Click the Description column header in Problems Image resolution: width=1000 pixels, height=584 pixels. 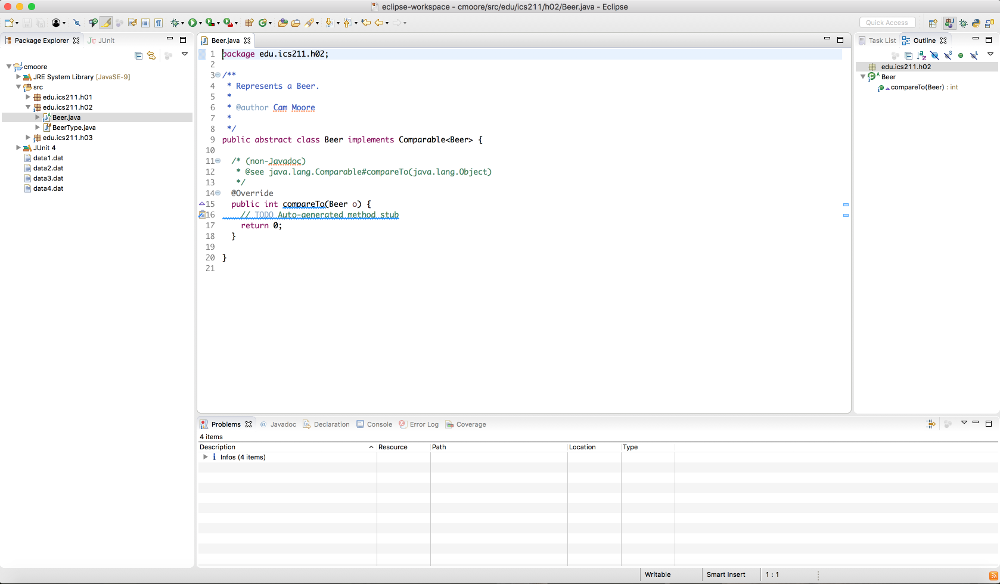tap(218, 447)
